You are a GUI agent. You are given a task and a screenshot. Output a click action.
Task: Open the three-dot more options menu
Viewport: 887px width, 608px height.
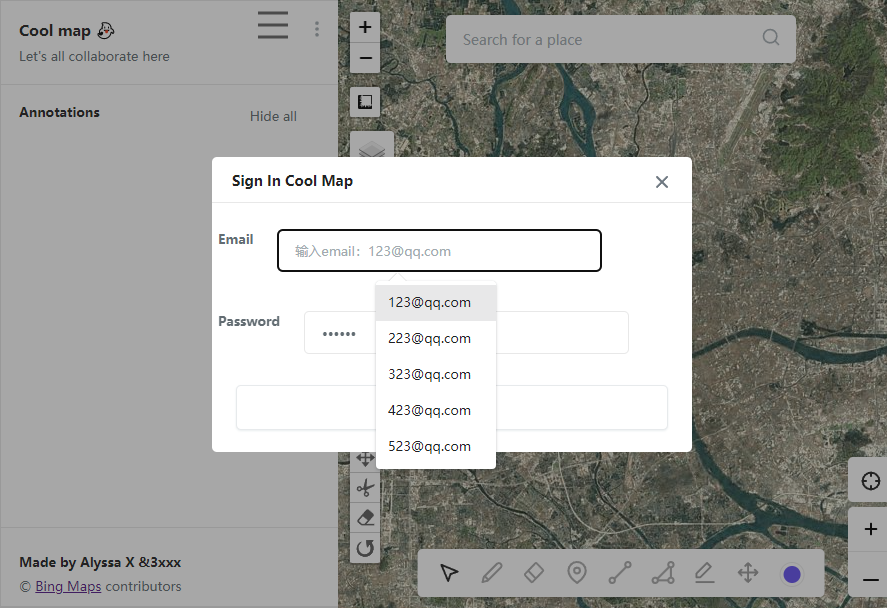[x=317, y=29]
